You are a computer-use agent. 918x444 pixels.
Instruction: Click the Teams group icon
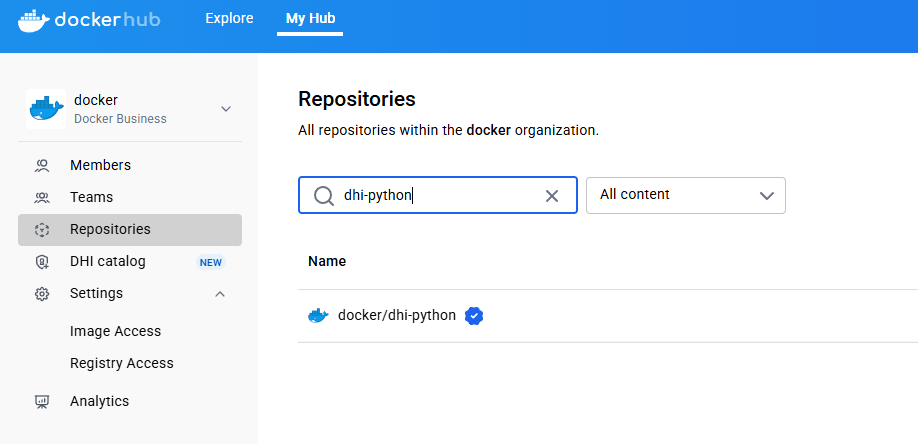coord(42,197)
